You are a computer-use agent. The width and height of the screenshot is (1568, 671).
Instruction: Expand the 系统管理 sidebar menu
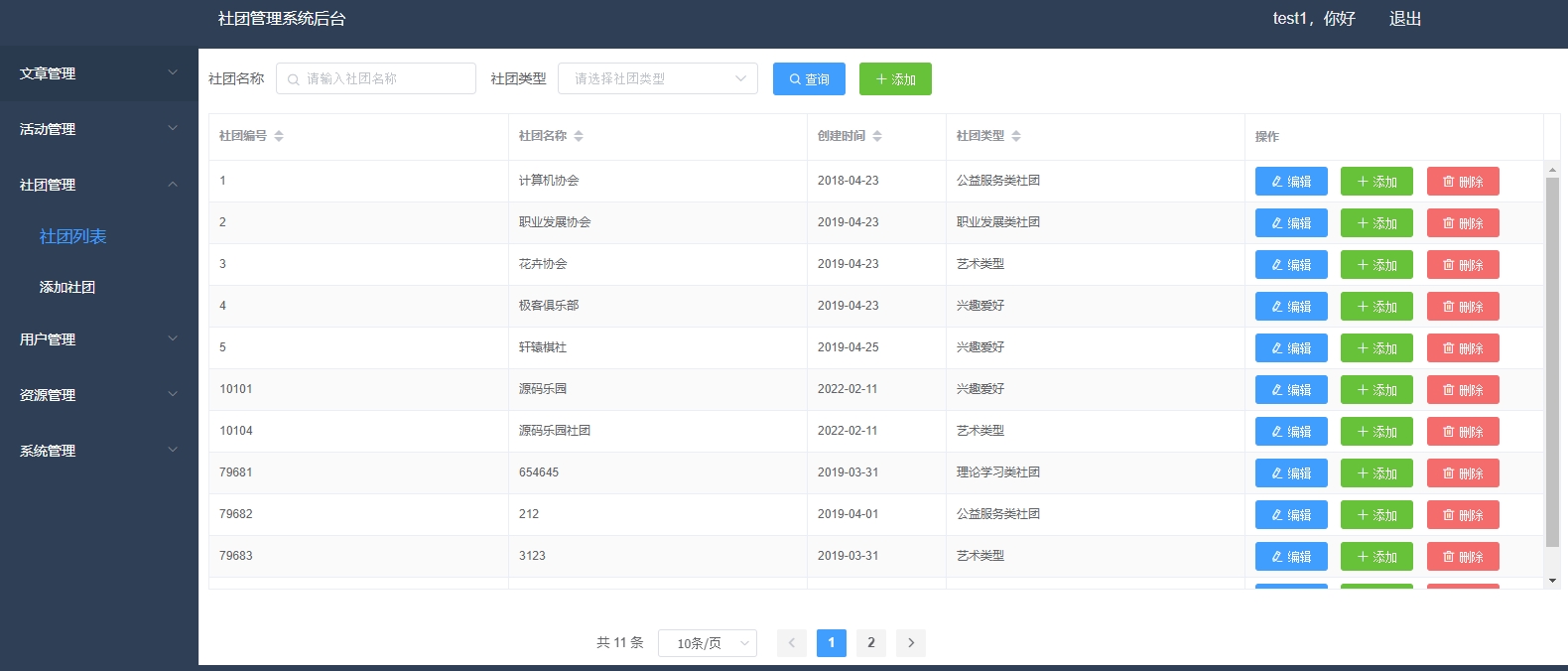pos(99,451)
